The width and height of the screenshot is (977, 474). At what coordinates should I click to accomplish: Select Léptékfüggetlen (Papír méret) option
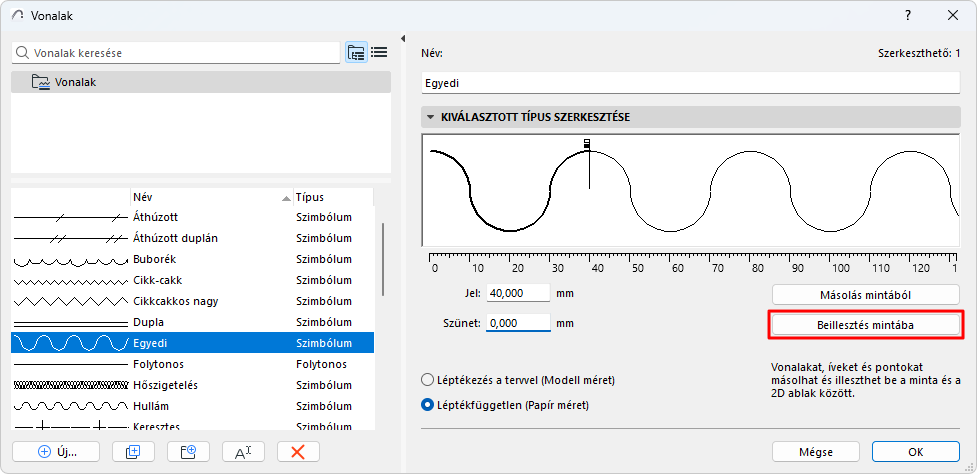point(505,405)
